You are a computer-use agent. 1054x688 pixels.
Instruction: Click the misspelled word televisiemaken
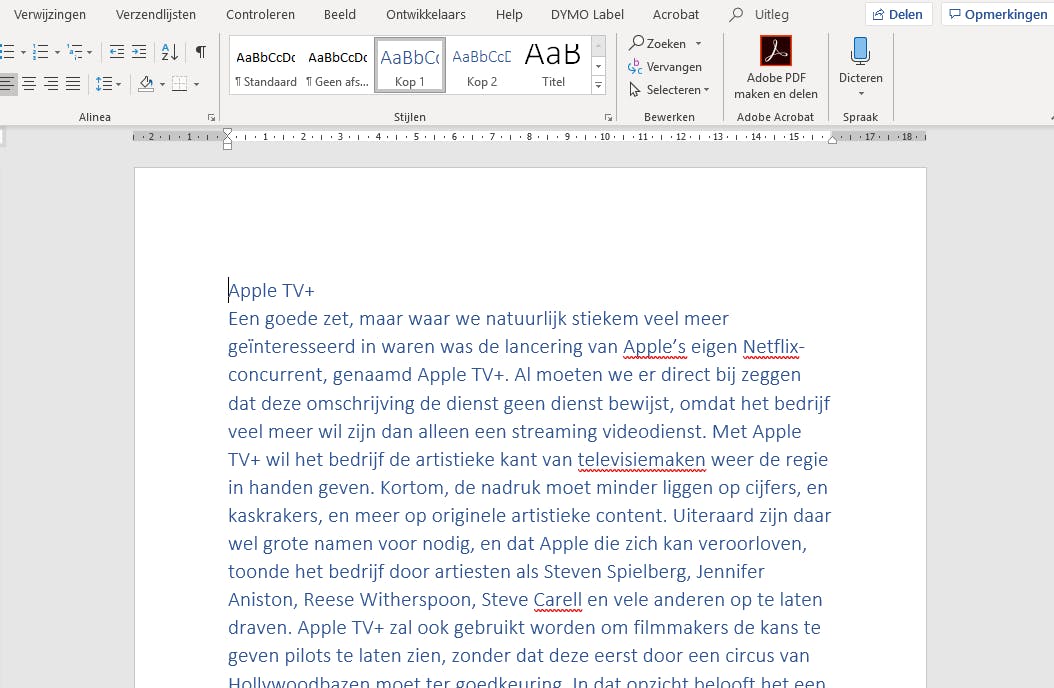point(641,460)
